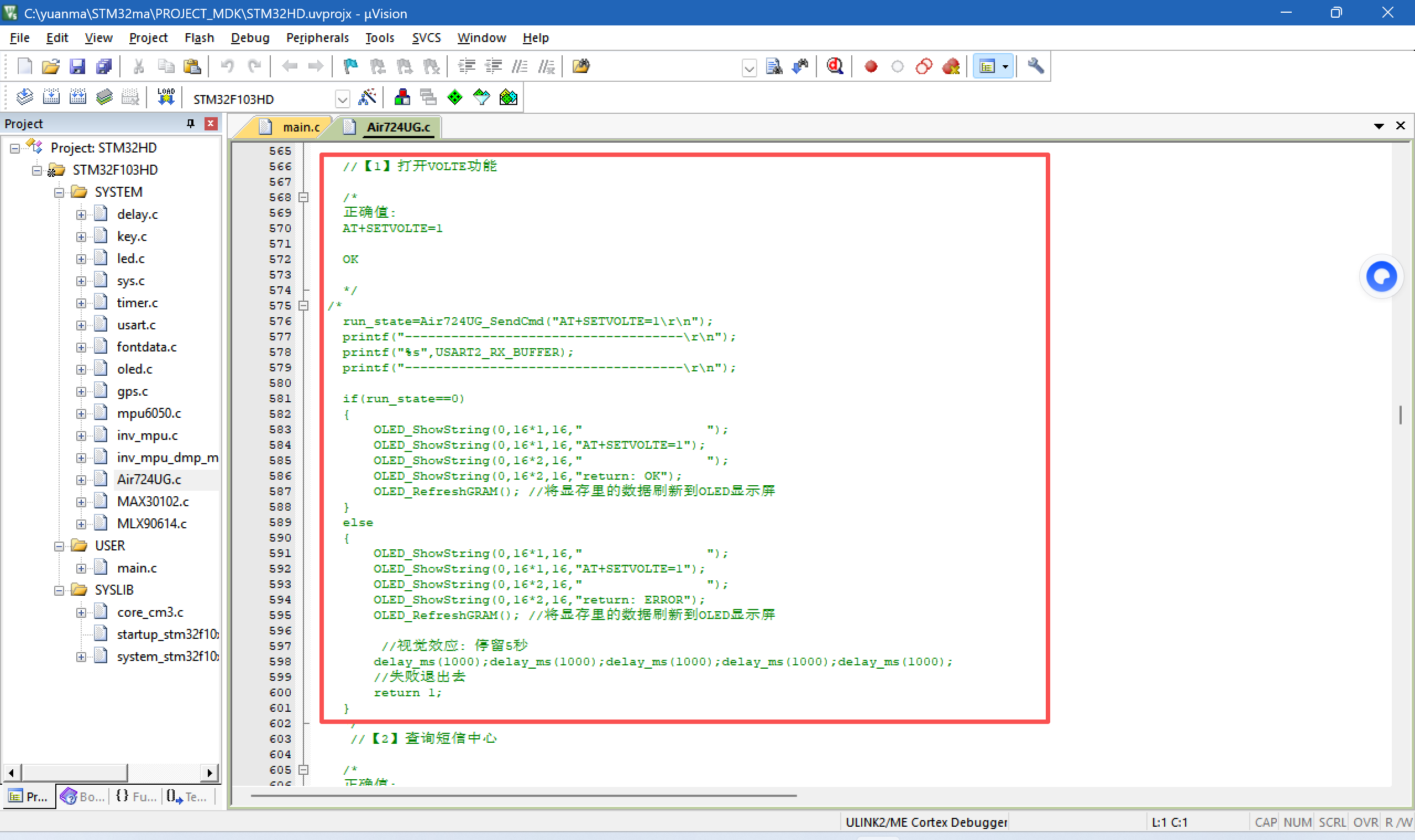Click the Download (LOAD) to flash icon
The width and height of the screenshot is (1415, 840).
click(x=166, y=97)
